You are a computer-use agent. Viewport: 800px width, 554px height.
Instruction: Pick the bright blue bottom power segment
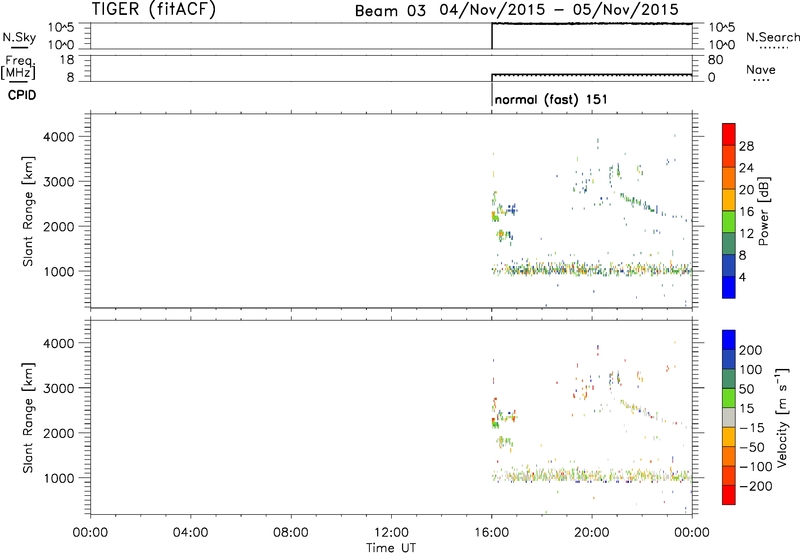pyautogui.click(x=729, y=287)
